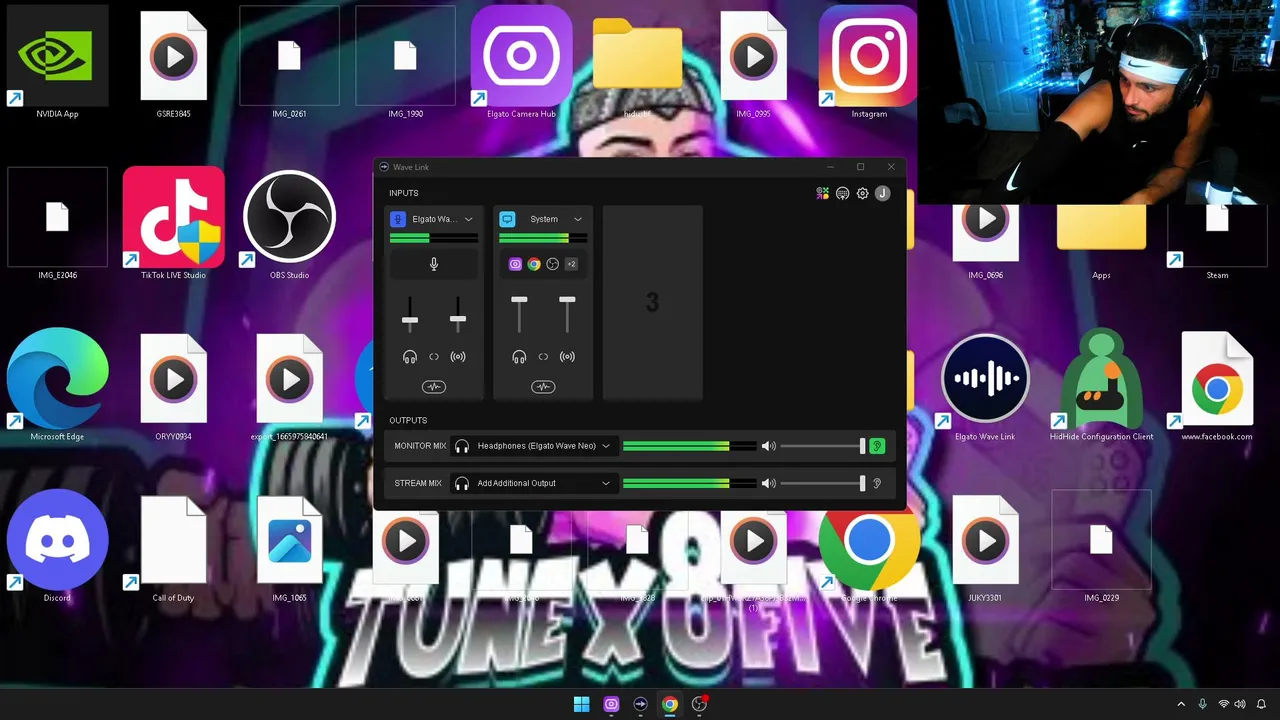
Task: Switch to Wave Link on the taskbar
Action: (640, 704)
